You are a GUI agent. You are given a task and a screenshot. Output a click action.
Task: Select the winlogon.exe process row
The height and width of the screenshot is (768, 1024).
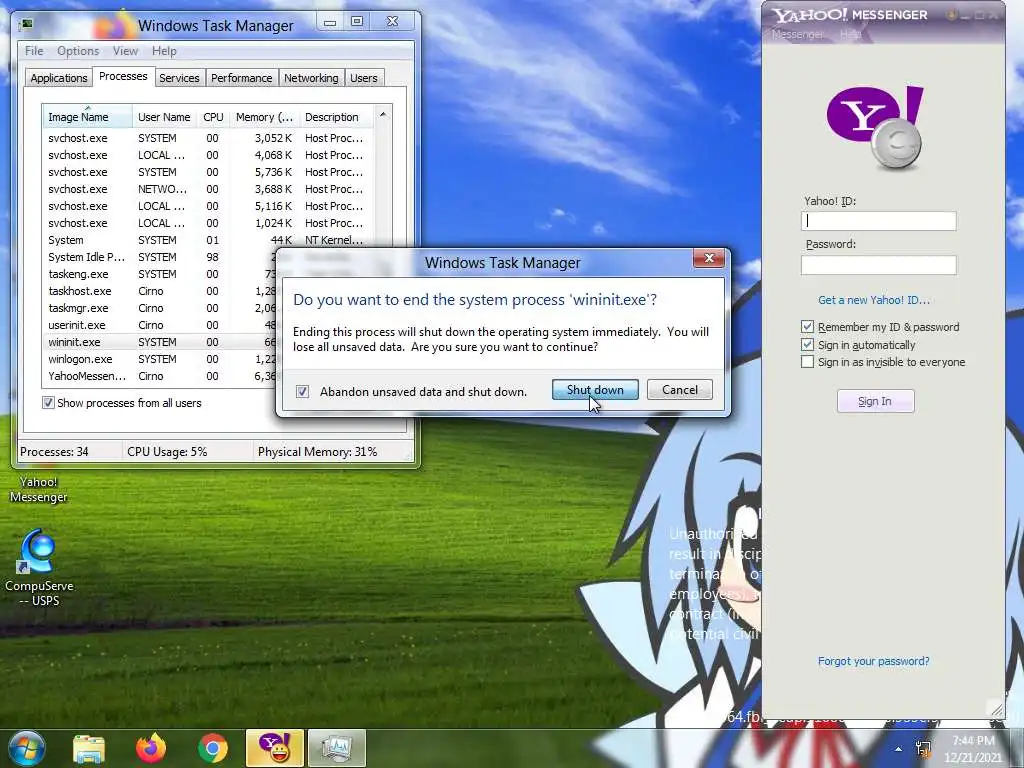(x=160, y=359)
